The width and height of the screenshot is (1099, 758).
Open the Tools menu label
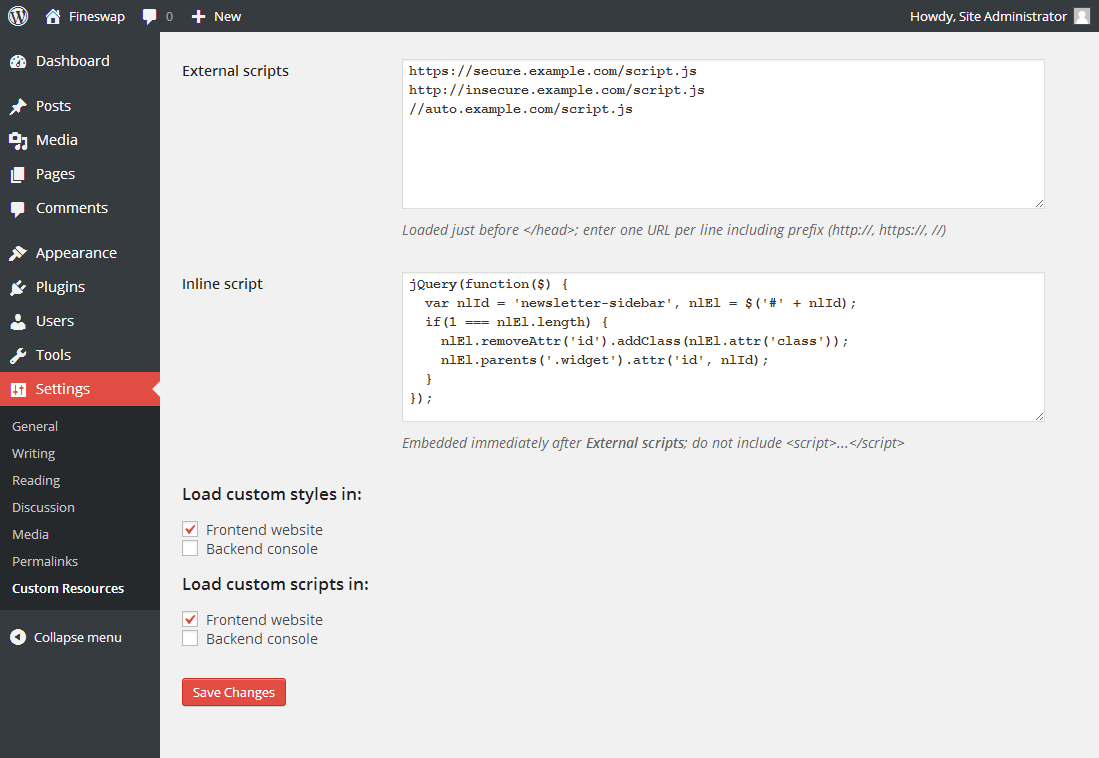point(53,355)
